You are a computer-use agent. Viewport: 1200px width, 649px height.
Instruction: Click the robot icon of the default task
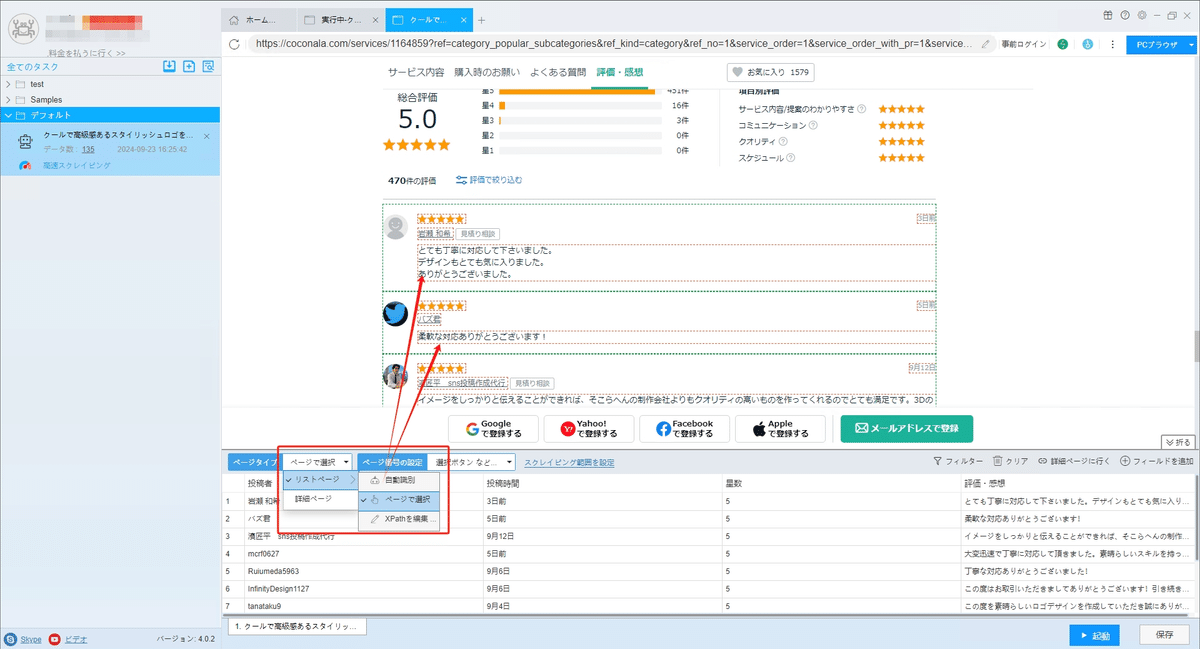click(27, 141)
